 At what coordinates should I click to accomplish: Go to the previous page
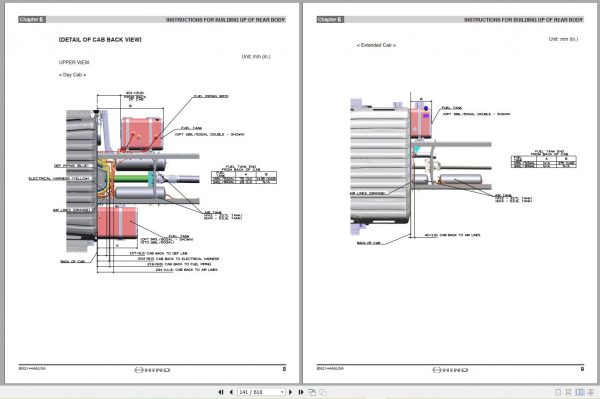pos(231,392)
